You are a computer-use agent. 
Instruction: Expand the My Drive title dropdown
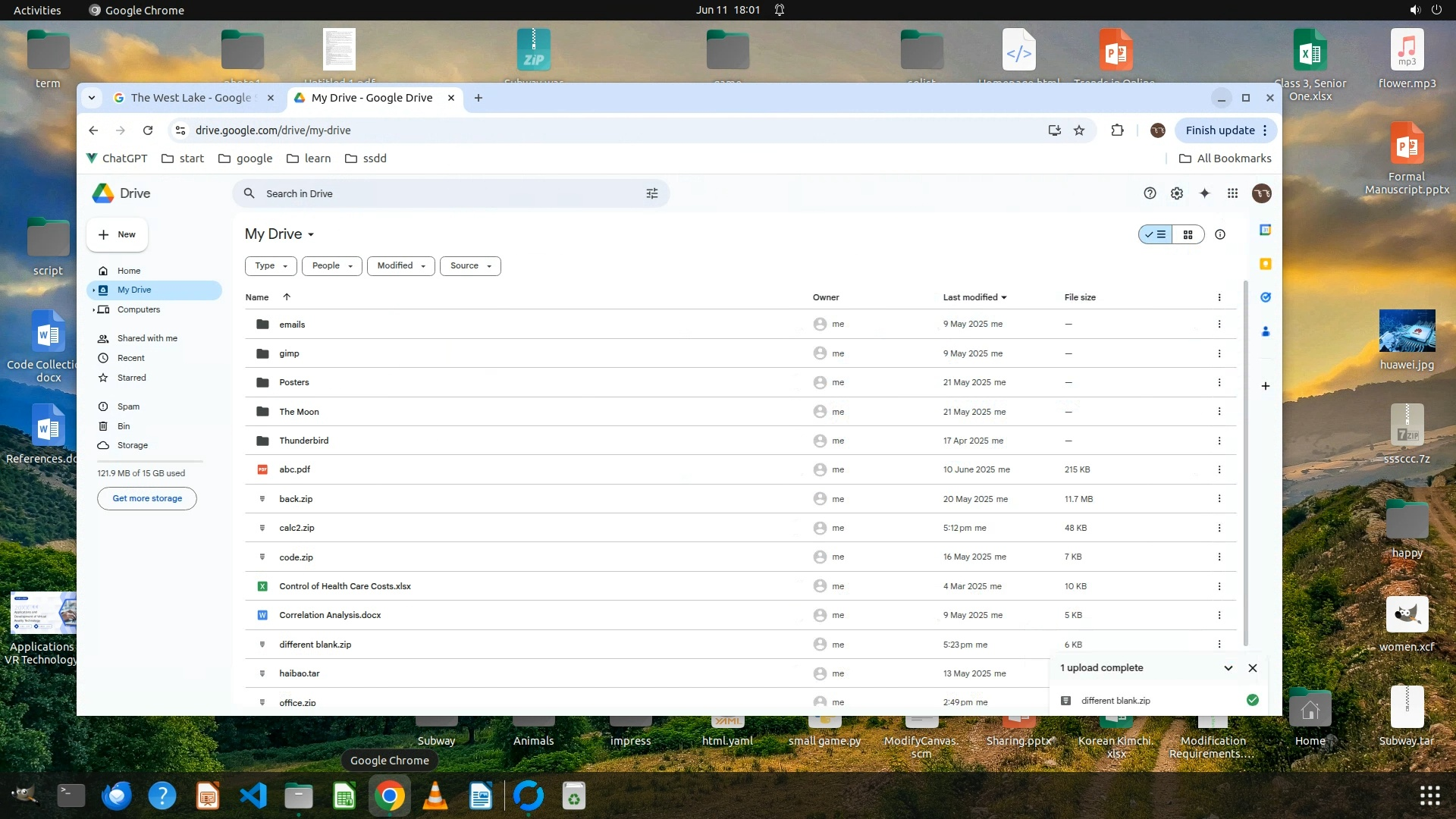coord(310,234)
